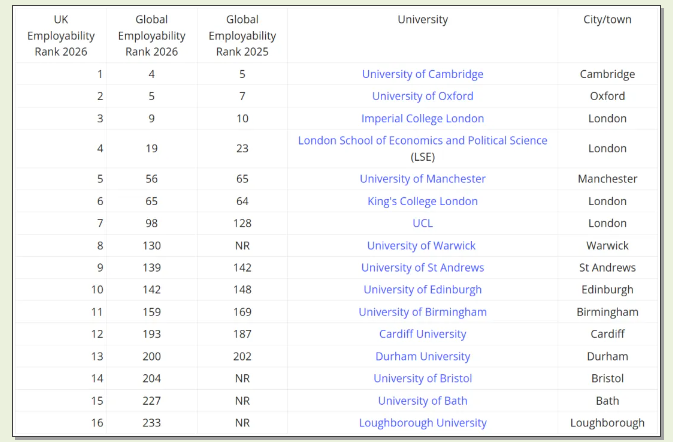The image size is (673, 442).
Task: Click the UCL link
Action: click(422, 224)
